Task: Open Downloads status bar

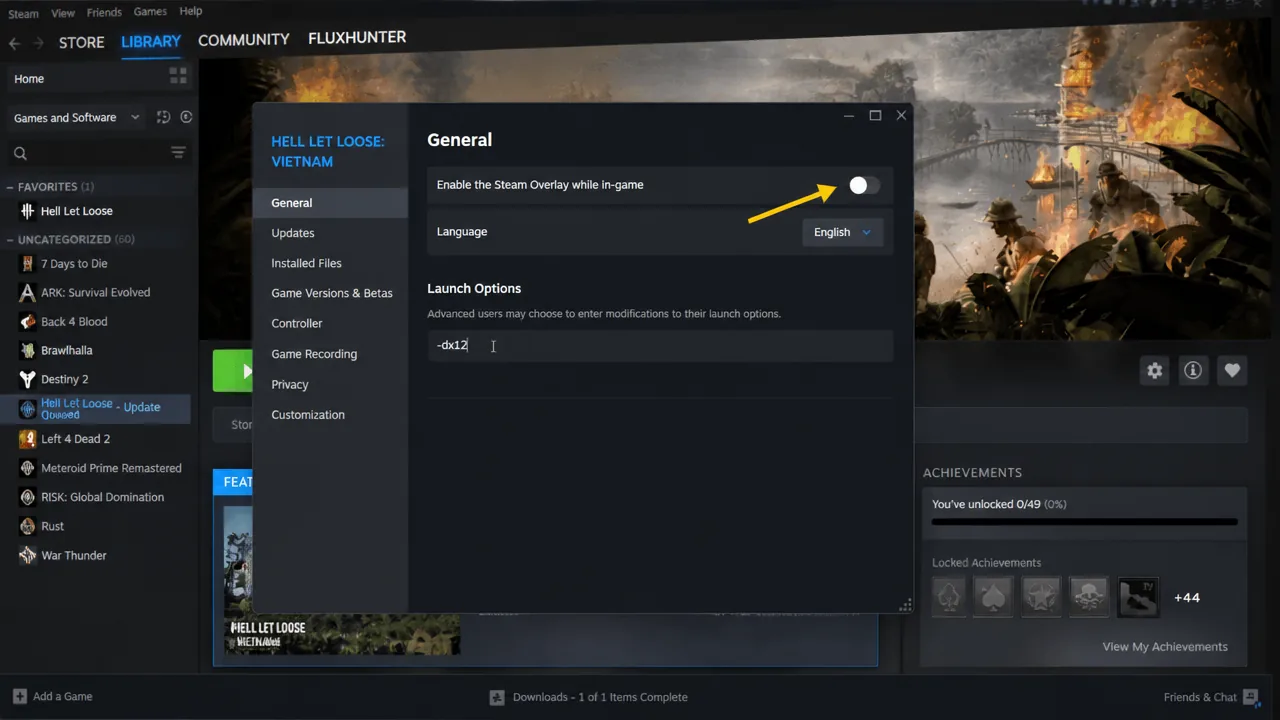Action: [588, 697]
